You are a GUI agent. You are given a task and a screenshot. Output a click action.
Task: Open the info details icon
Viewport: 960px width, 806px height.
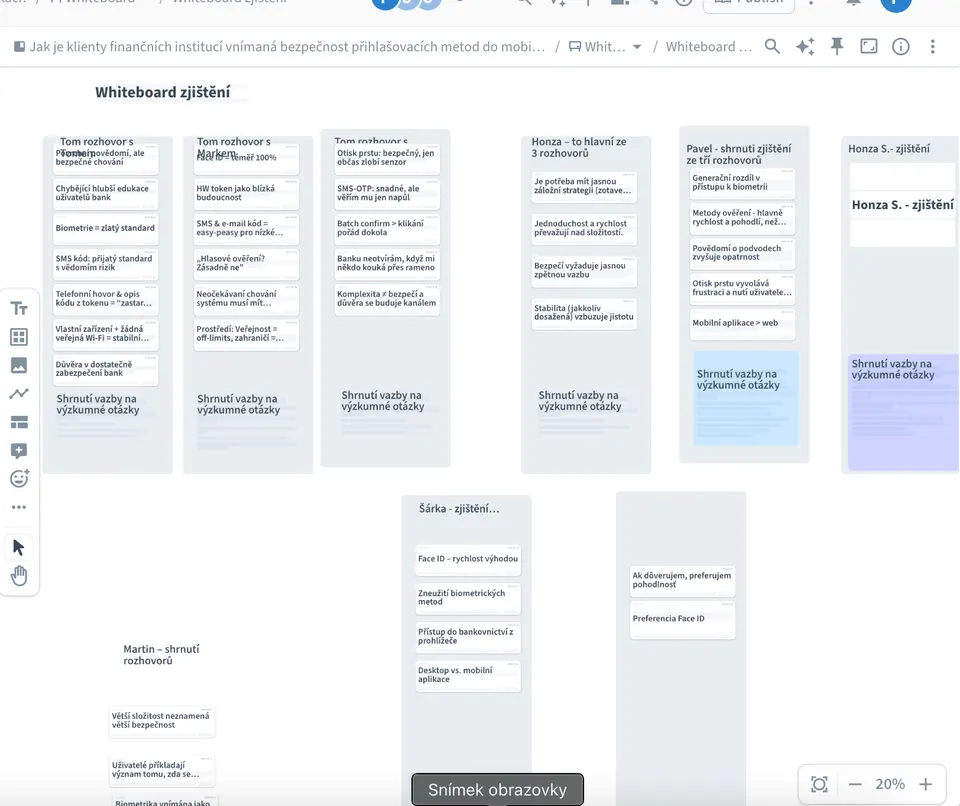tap(901, 47)
